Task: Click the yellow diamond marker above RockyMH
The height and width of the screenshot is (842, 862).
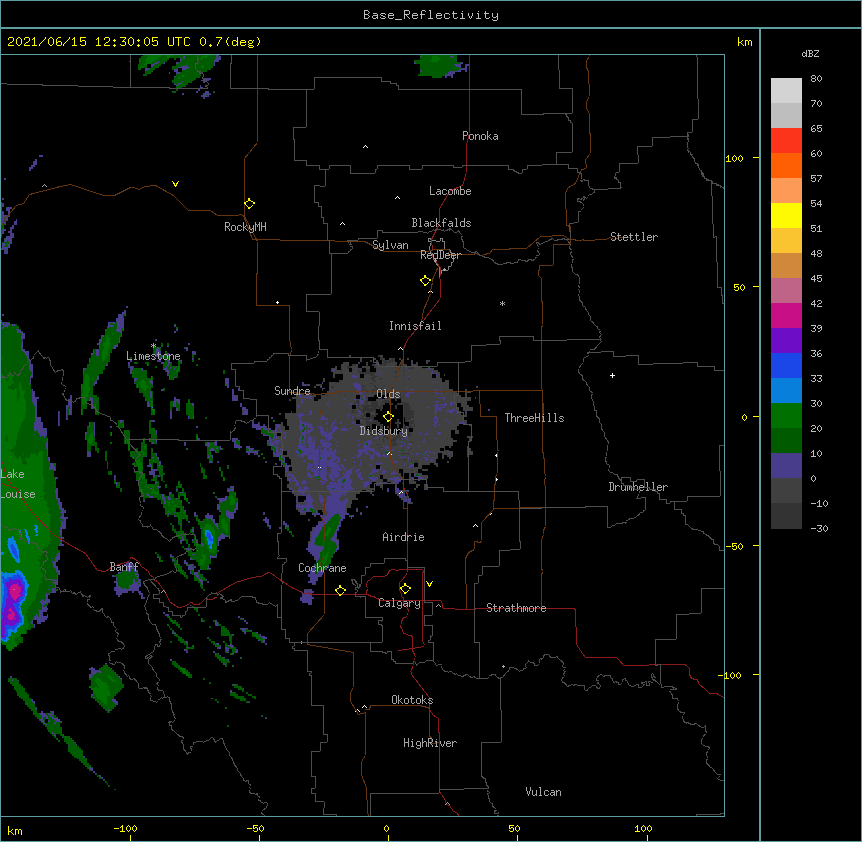Action: click(x=249, y=204)
